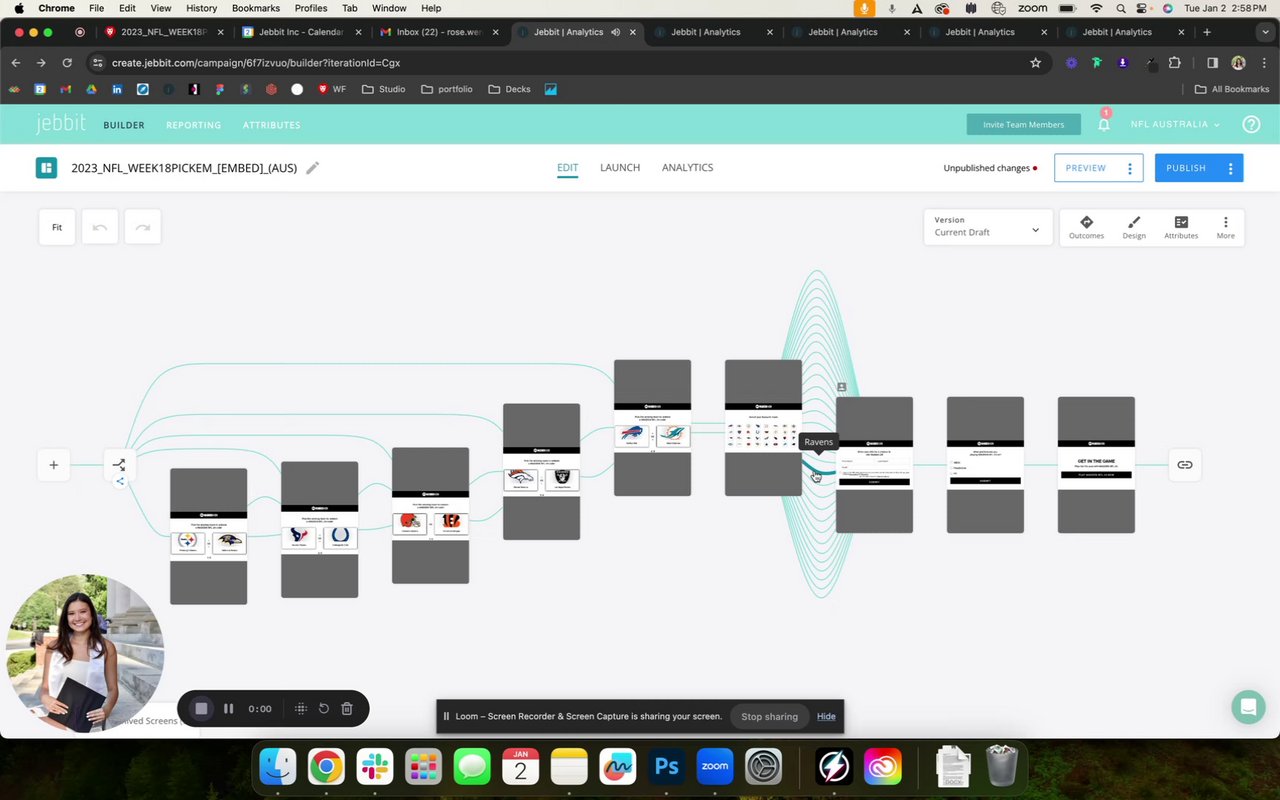
Task: Open the All Bookmarks folder
Action: [1232, 89]
